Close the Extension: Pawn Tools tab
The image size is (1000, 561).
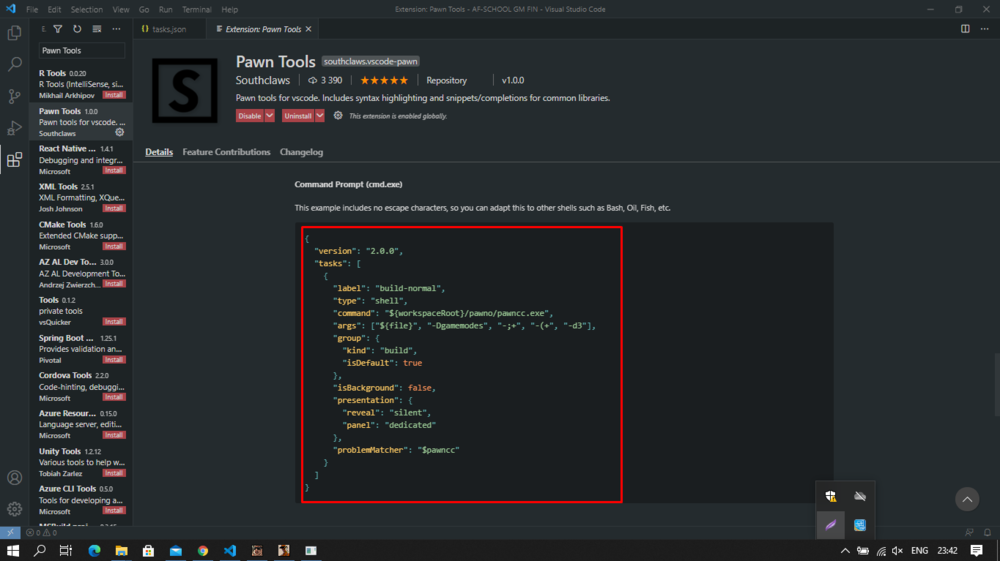point(309,29)
